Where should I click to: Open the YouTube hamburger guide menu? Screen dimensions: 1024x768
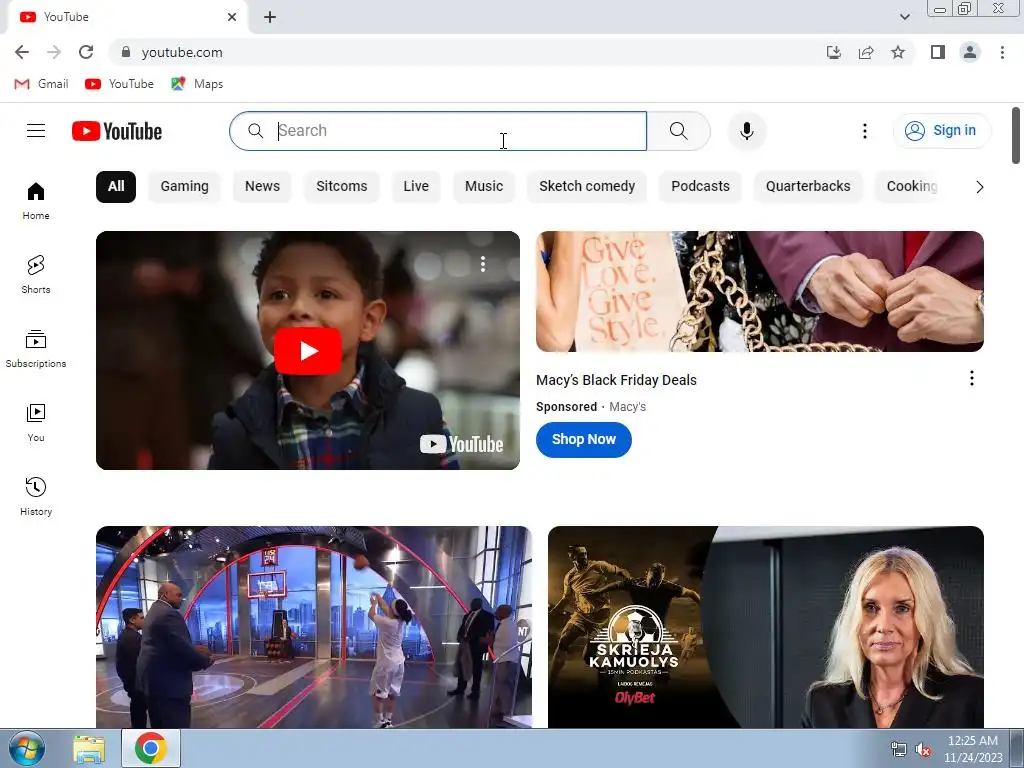[36, 131]
